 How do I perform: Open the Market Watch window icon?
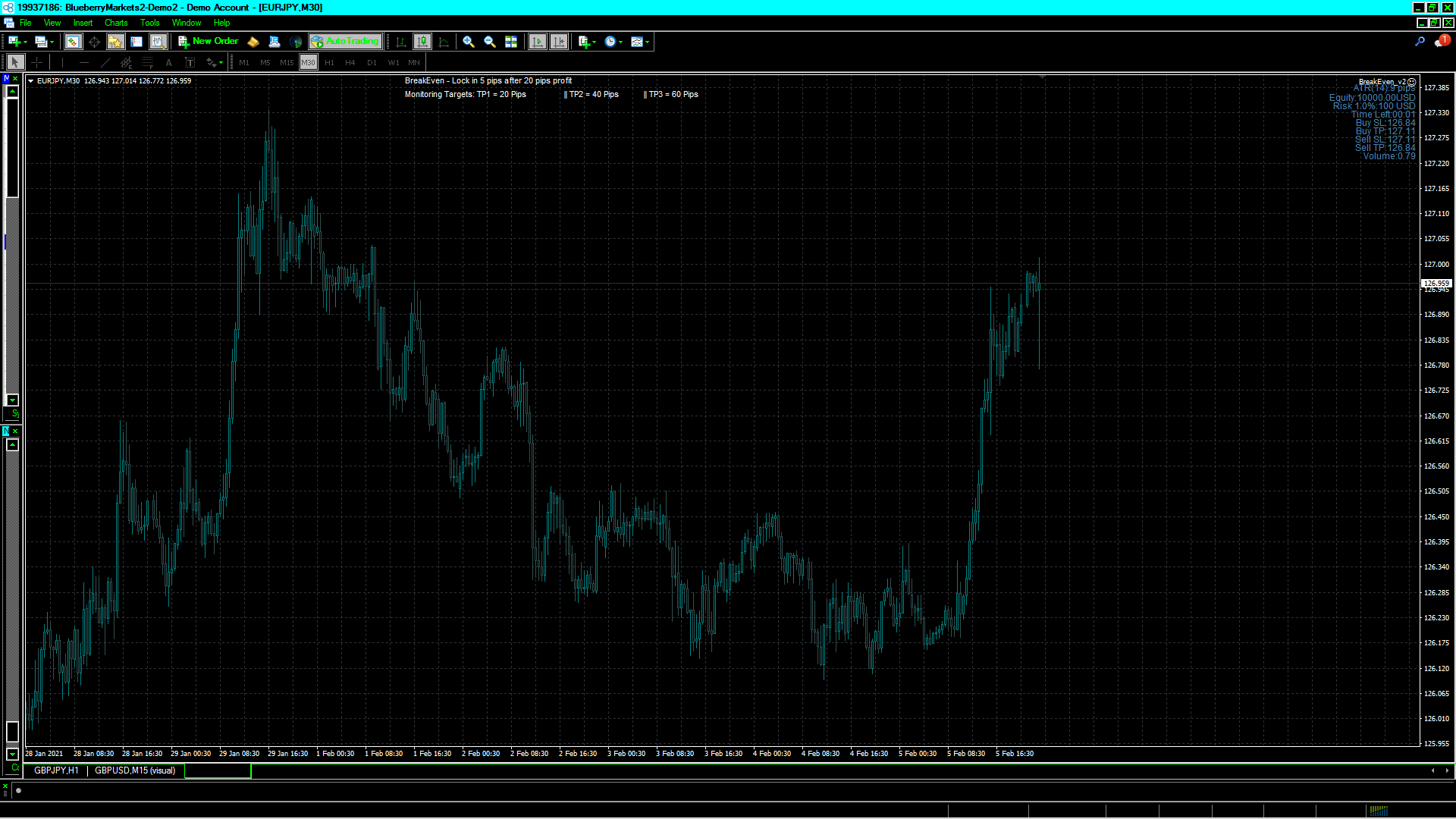73,42
